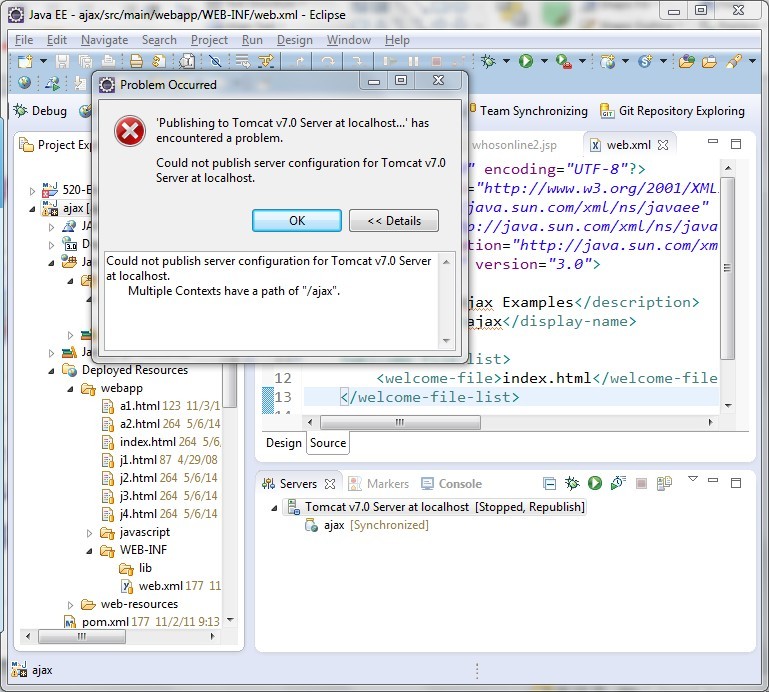Image resolution: width=769 pixels, height=692 pixels.
Task: Expand the web-resources folder
Action: (72, 604)
